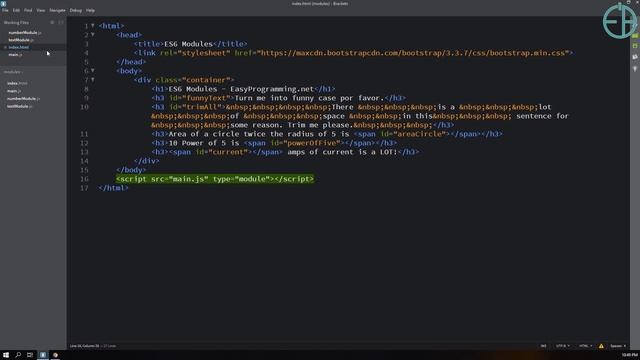
Task: Collapse the html tag fold on line 1
Action: (93, 26)
